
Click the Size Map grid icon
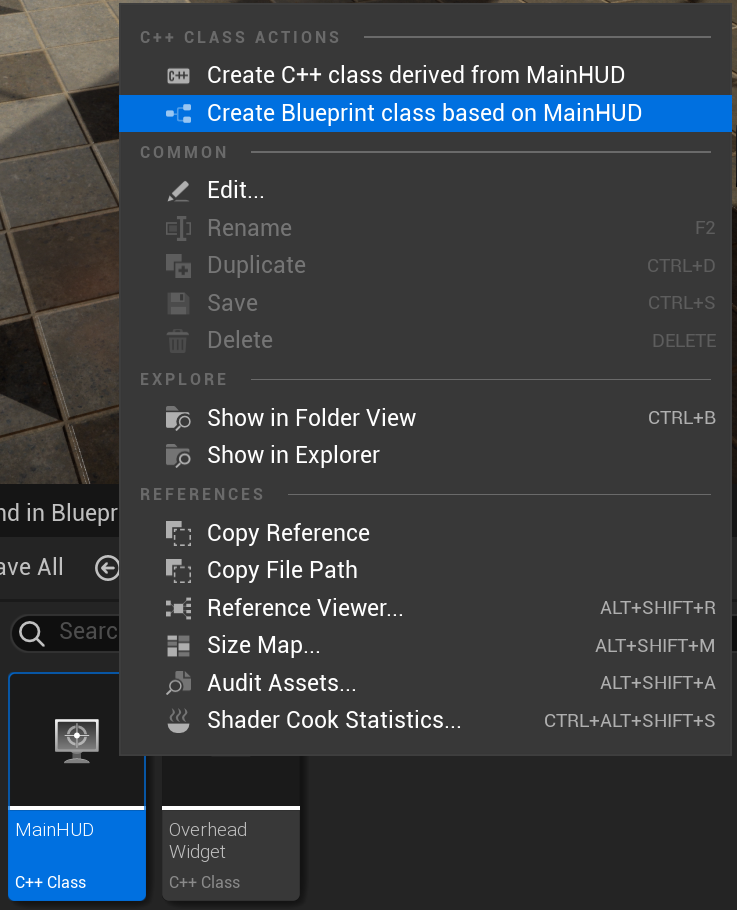(x=178, y=645)
